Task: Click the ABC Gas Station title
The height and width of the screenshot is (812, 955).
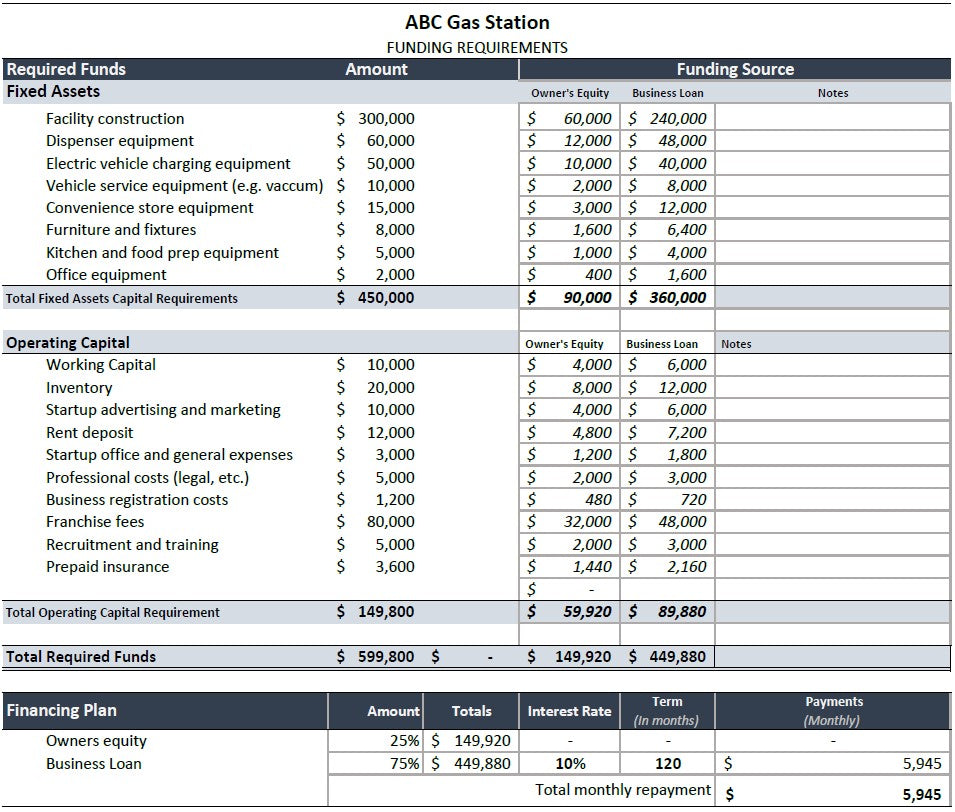Action: [477, 22]
